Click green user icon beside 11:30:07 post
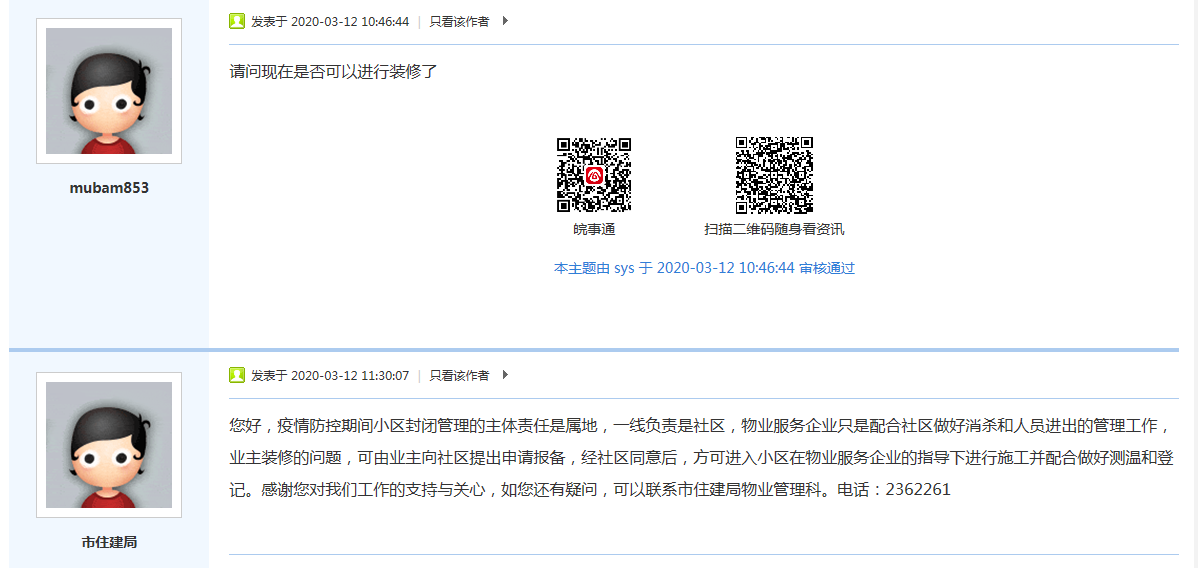 pos(237,375)
